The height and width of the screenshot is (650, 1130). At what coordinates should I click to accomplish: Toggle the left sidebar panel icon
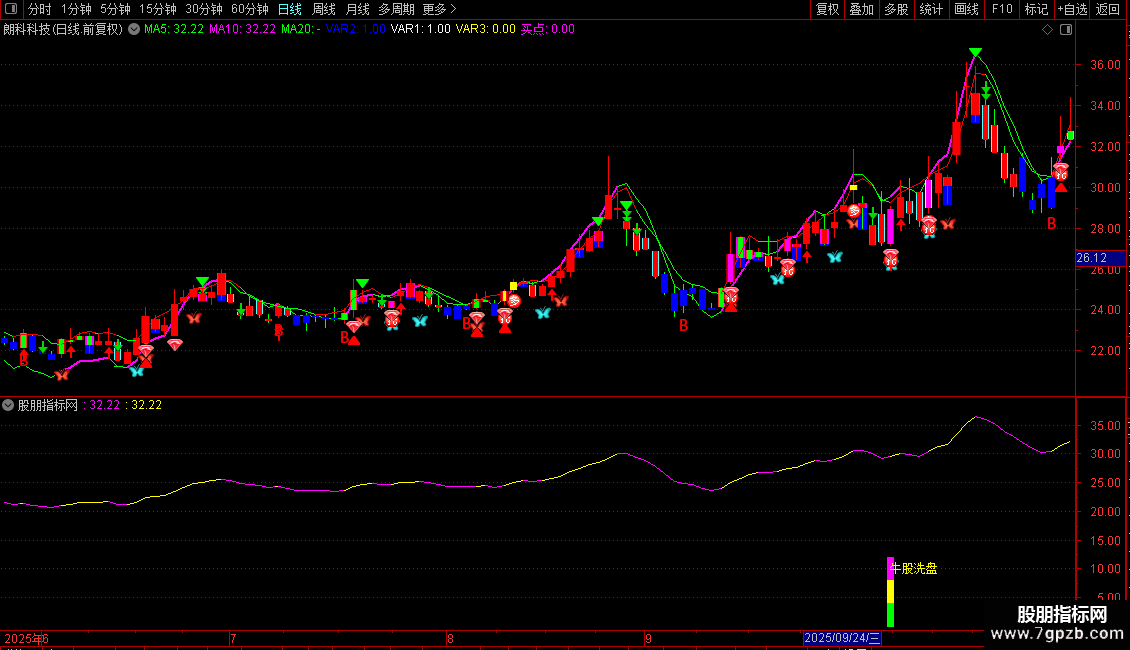(x=13, y=9)
